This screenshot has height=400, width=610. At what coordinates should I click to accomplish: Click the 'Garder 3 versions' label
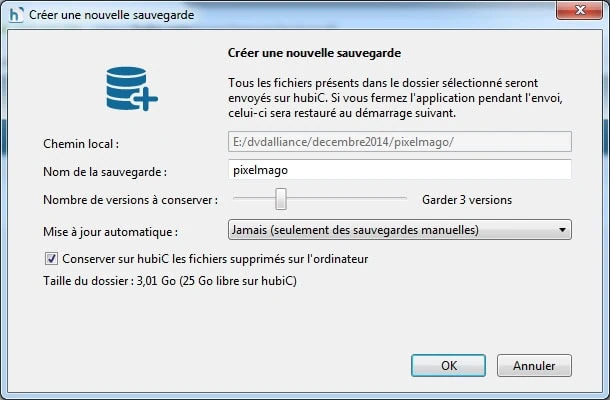467,200
